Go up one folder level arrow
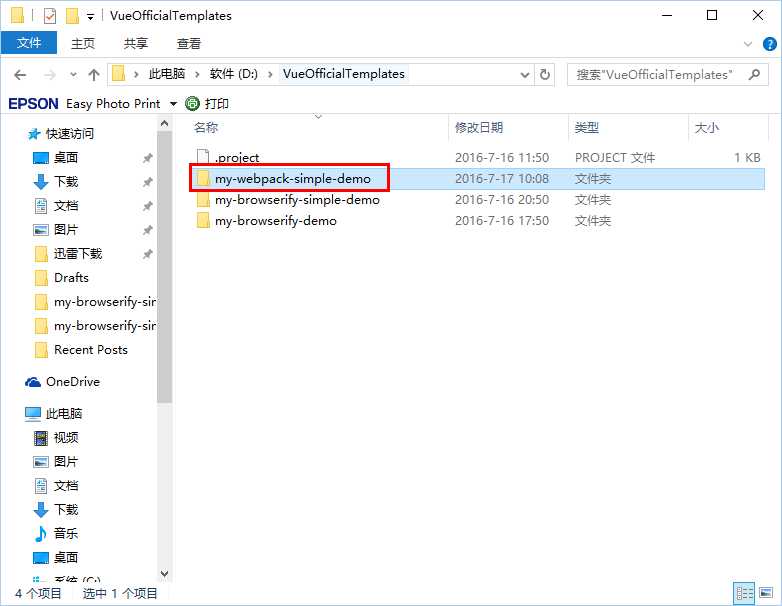The height and width of the screenshot is (606, 782). pos(94,75)
